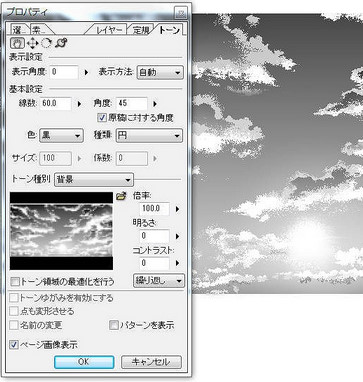Expand 繰り返し dropdown
The width and height of the screenshot is (363, 382).
[x=159, y=281]
